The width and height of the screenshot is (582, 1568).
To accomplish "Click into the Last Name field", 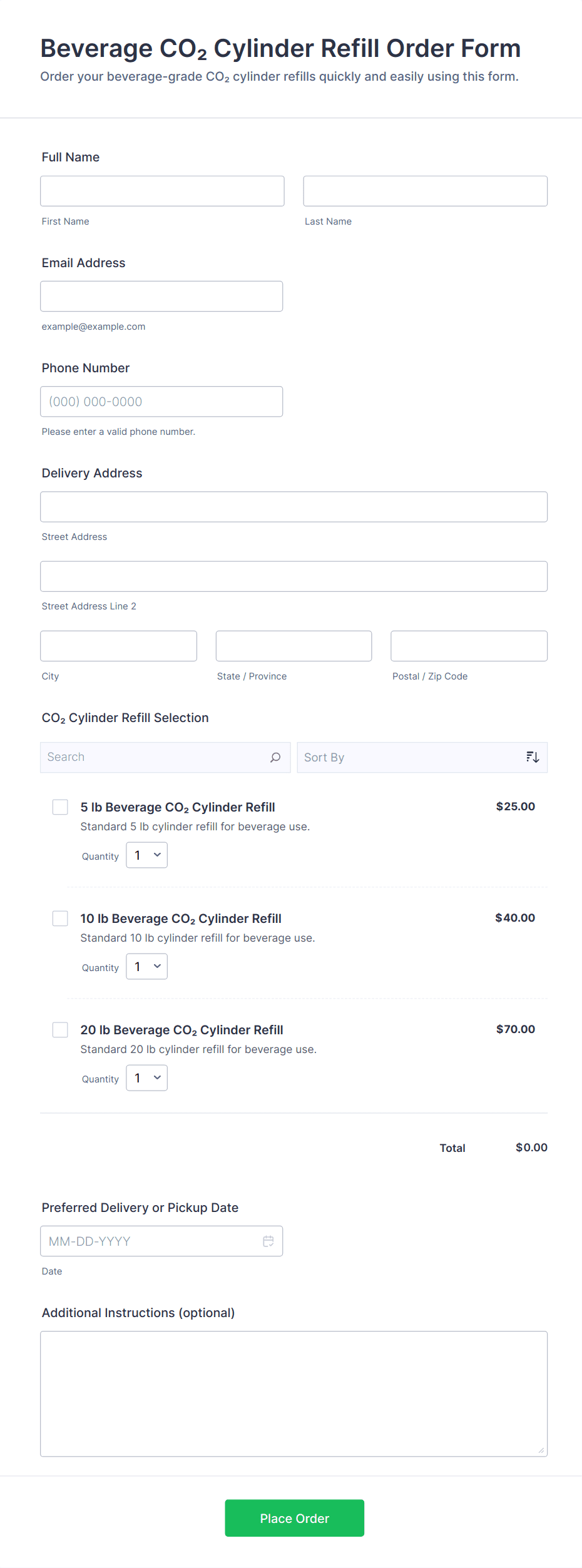I will pos(425,191).
